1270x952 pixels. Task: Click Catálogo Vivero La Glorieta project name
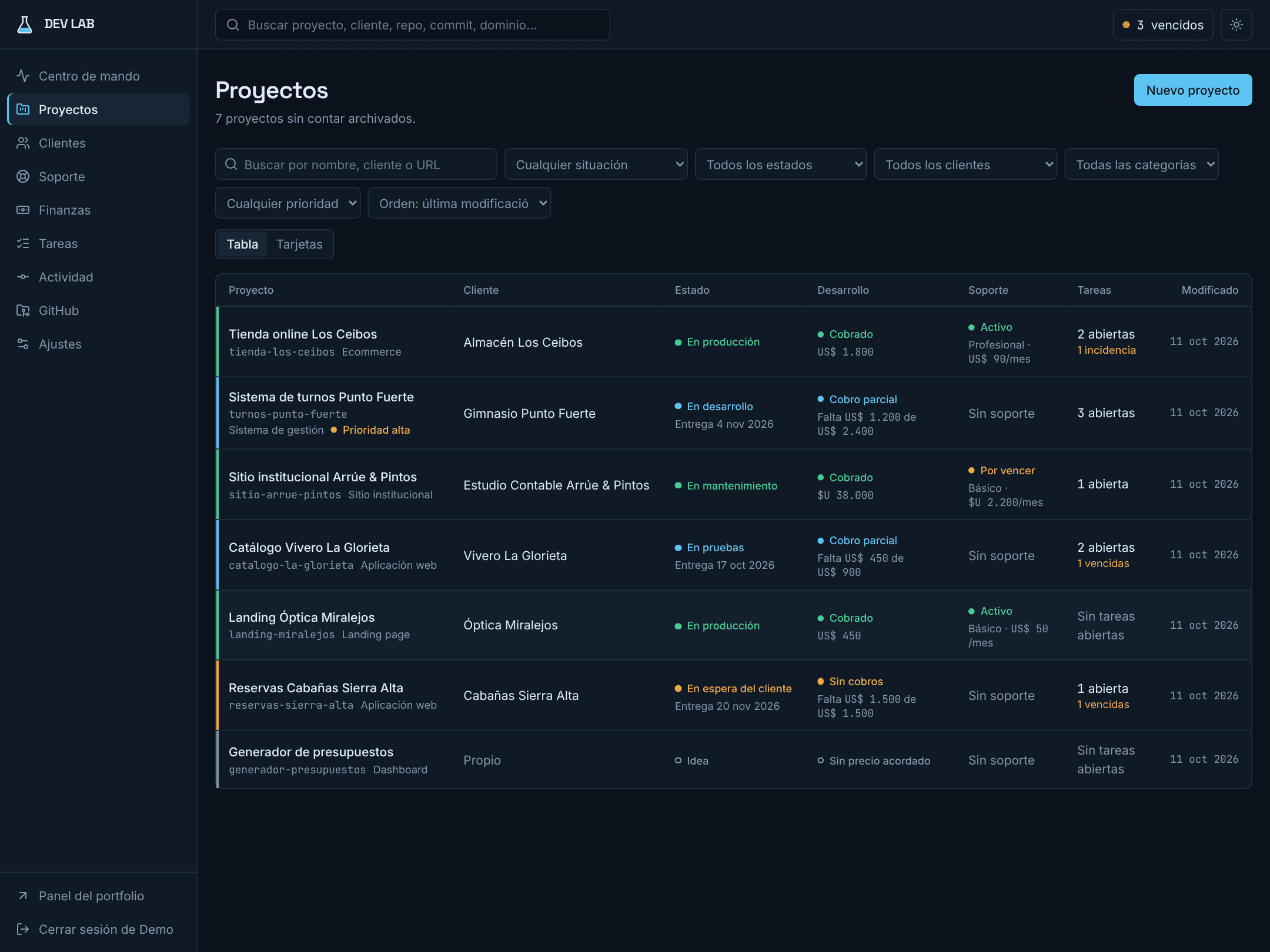coord(309,547)
